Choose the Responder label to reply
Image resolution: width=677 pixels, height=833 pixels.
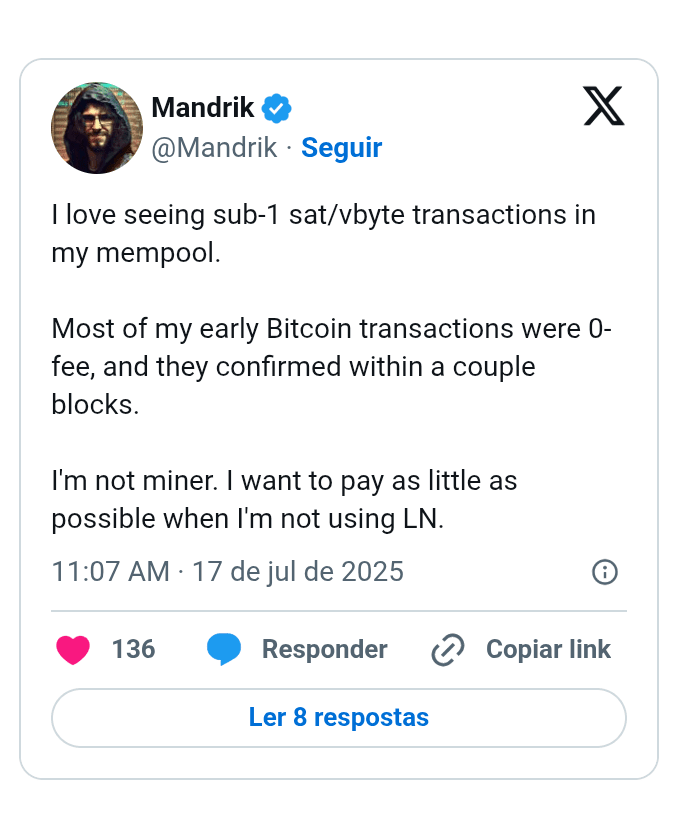coord(325,650)
